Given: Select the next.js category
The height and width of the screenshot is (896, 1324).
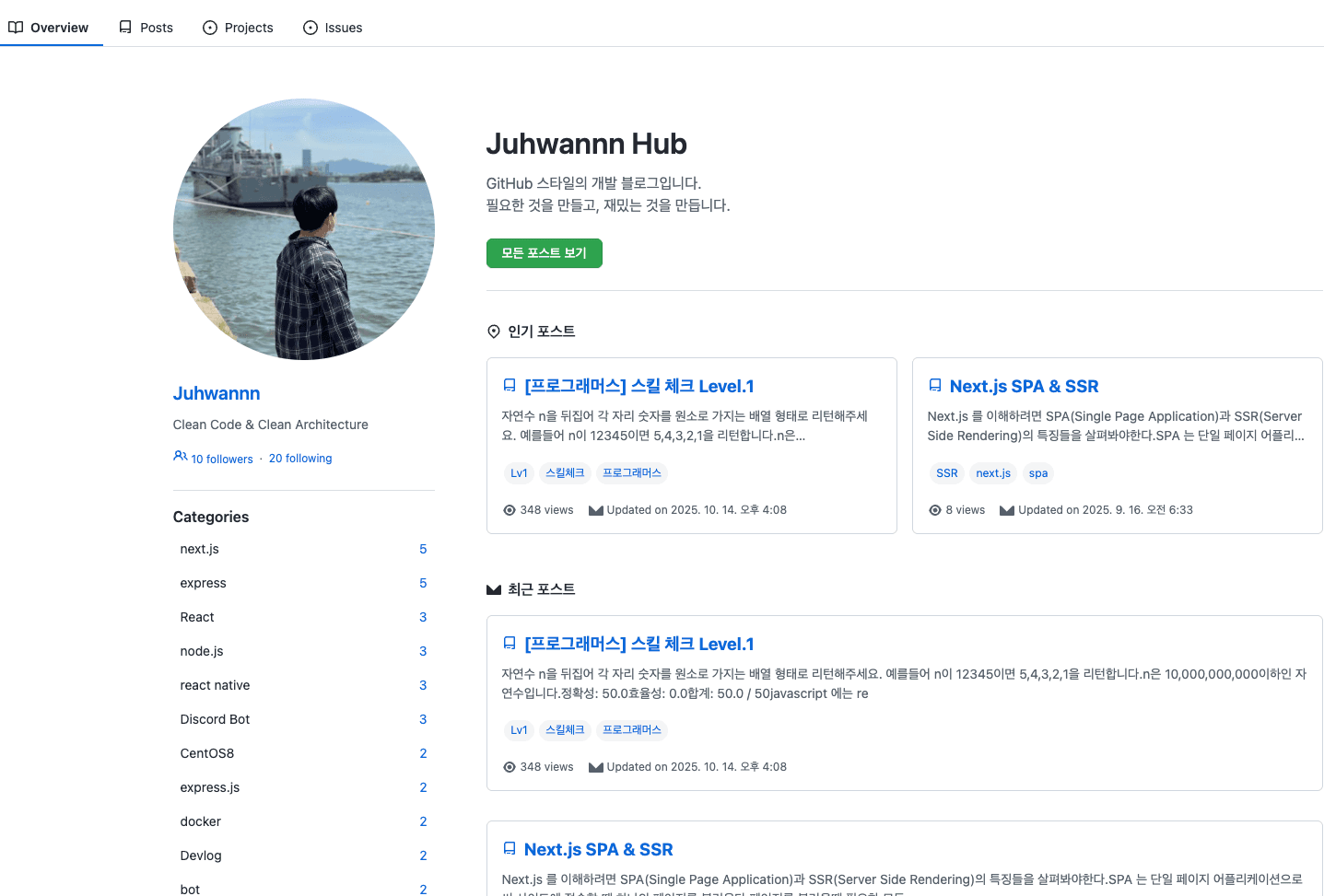Looking at the screenshot, I should 200,549.
